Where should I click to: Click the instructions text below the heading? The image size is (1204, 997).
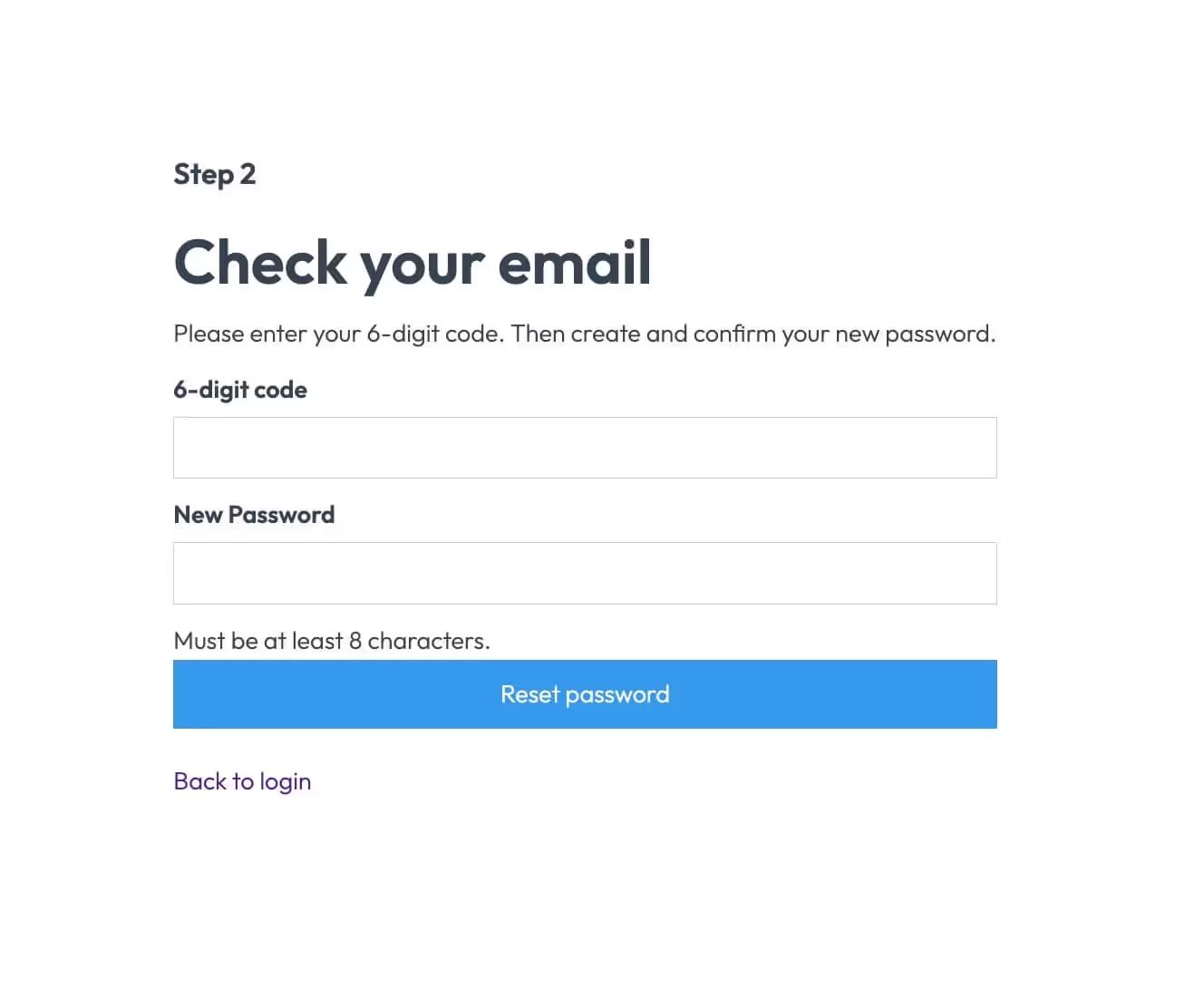pyautogui.click(x=584, y=334)
